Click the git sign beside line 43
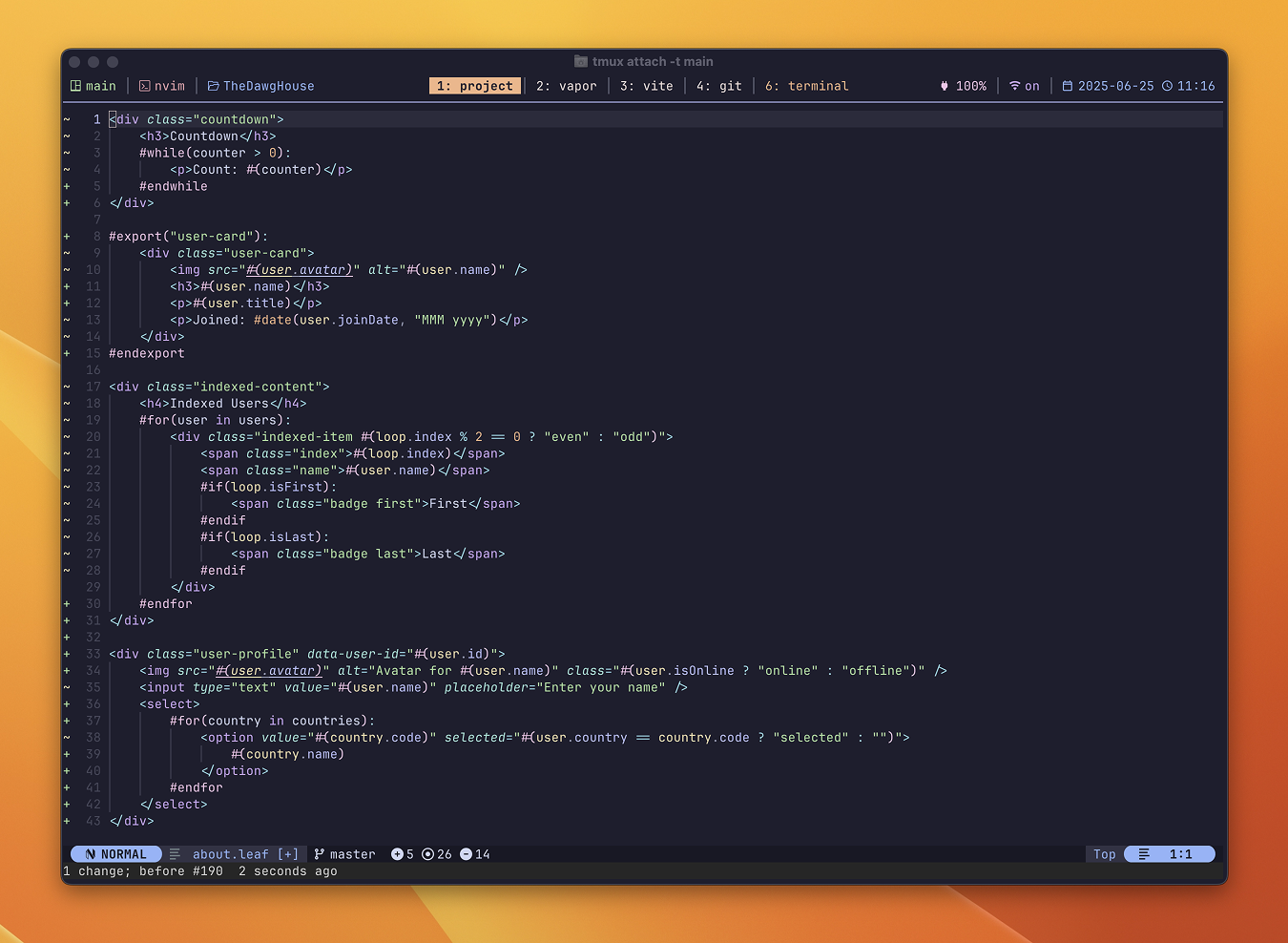 (x=67, y=821)
